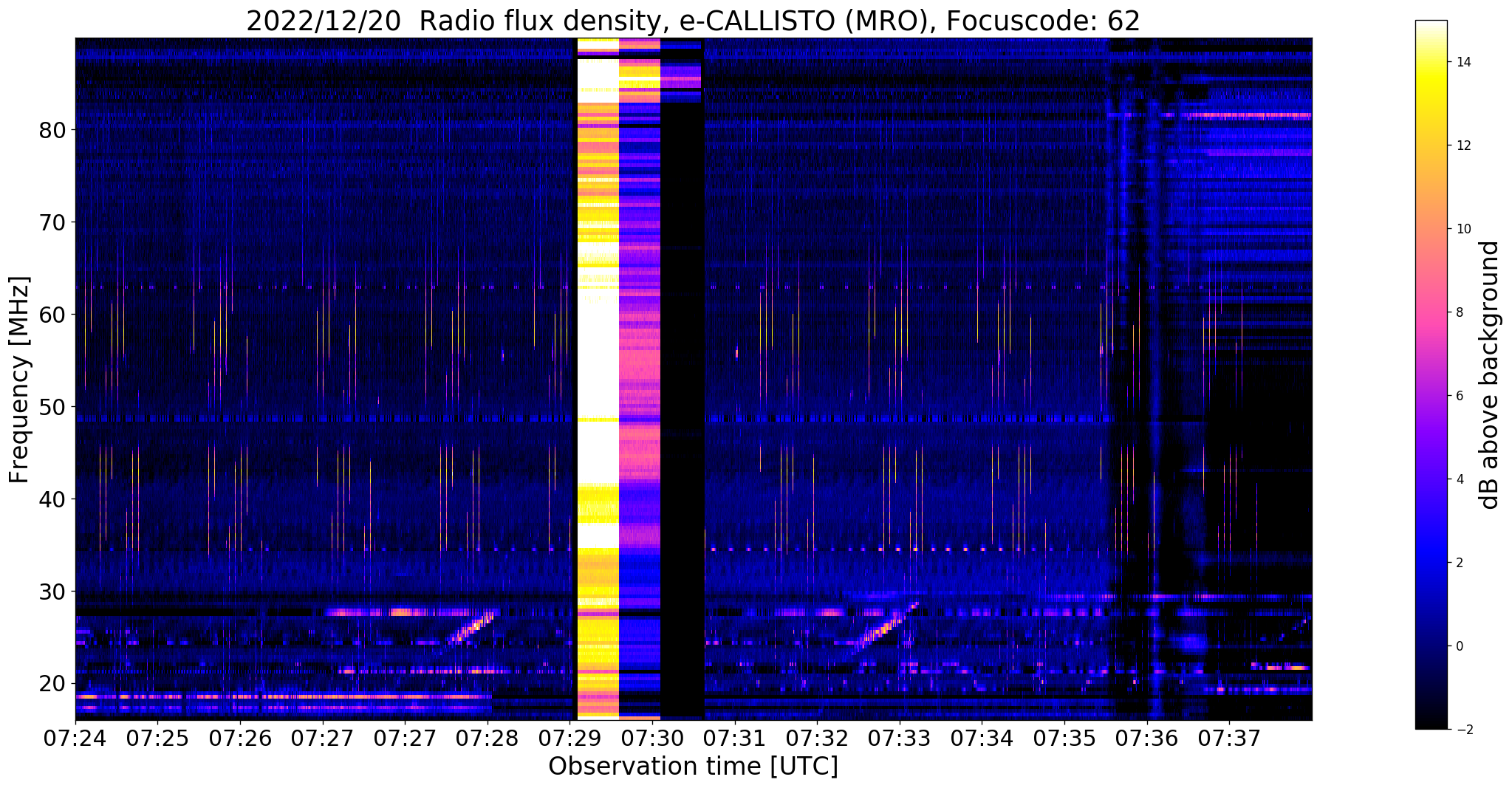Click the 07:34 time tick label
The height and width of the screenshot is (788, 1512).
click(x=982, y=738)
